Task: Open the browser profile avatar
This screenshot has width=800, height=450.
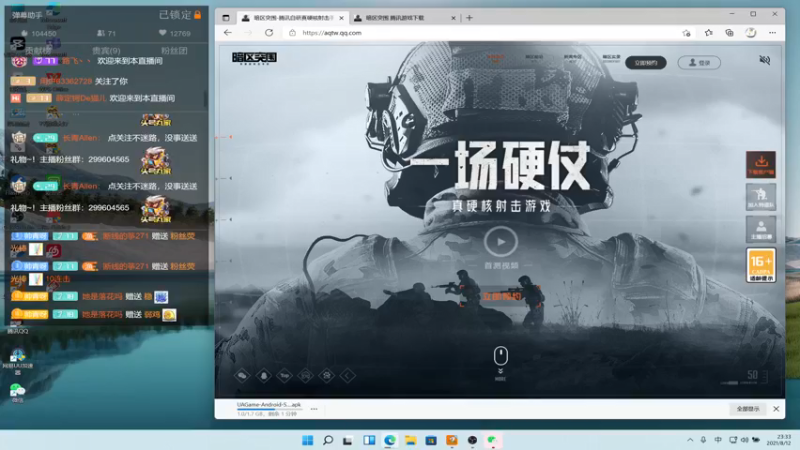Action: (751, 33)
